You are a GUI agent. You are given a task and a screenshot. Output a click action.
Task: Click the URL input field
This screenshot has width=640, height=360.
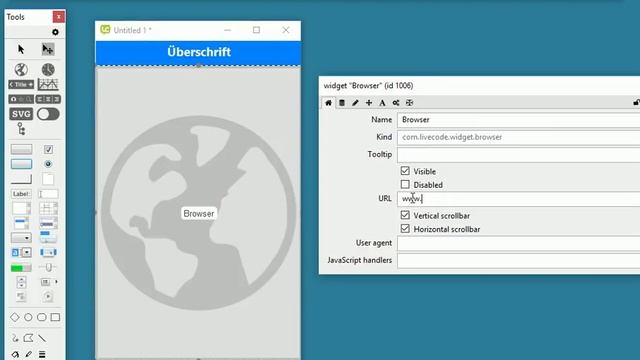point(518,199)
